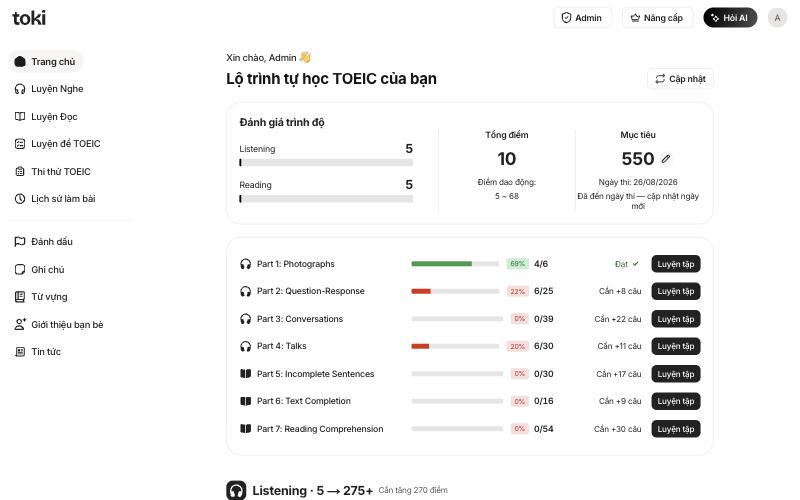The width and height of the screenshot is (800, 500).
Task: Open Hỏi AI assistant
Action: tap(730, 18)
